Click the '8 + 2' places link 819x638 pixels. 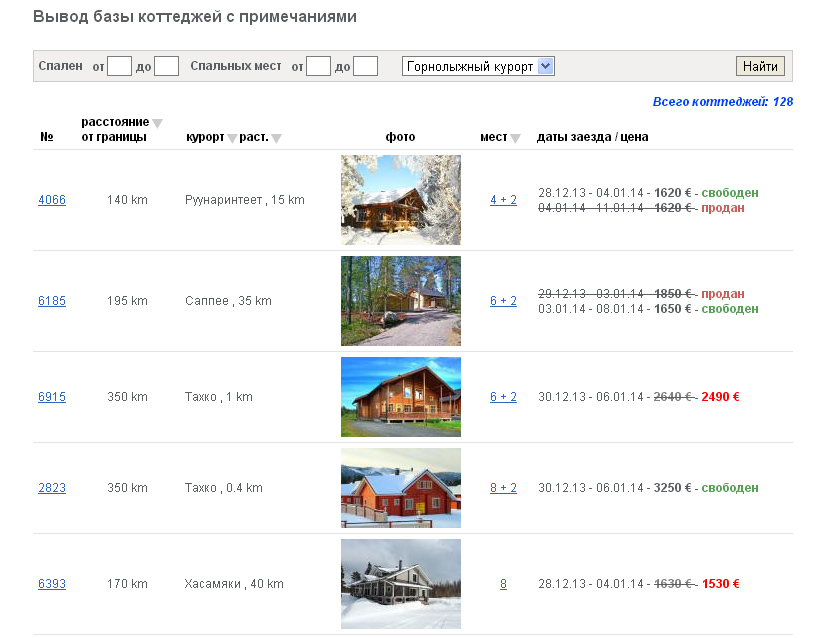503,488
